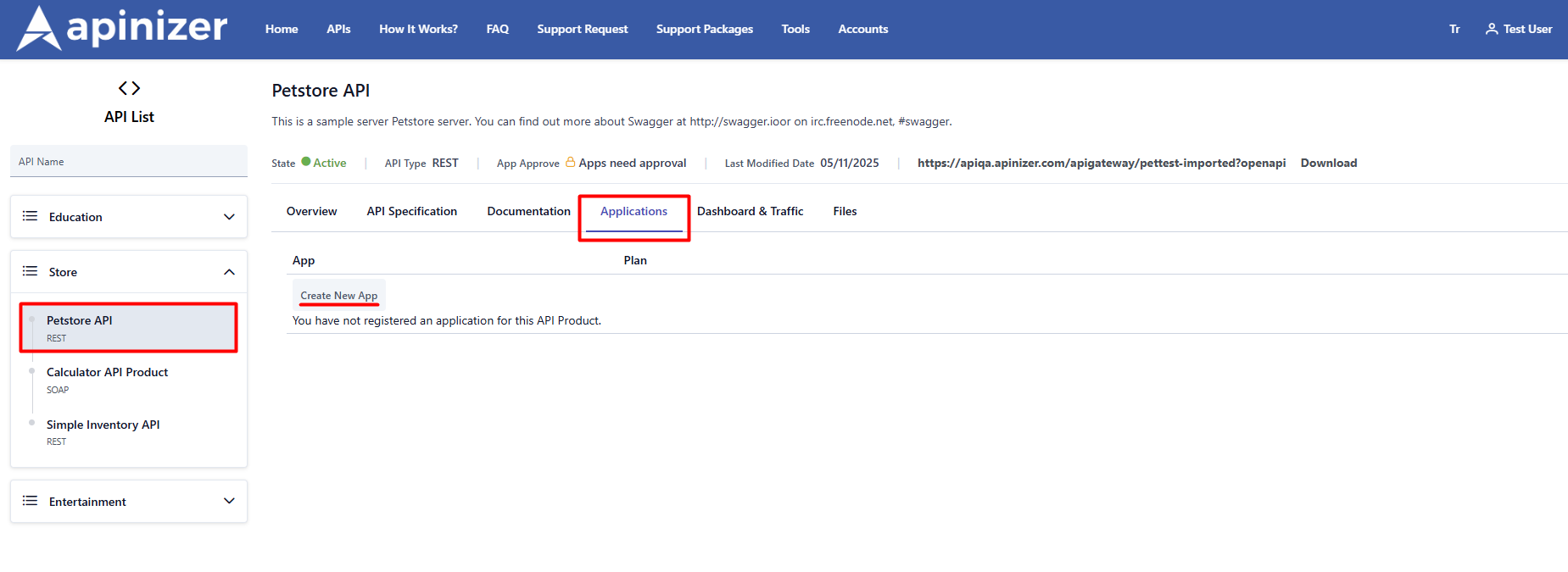Image resolution: width=1568 pixels, height=572 pixels.
Task: Click the green Active state indicator
Action: point(306,162)
